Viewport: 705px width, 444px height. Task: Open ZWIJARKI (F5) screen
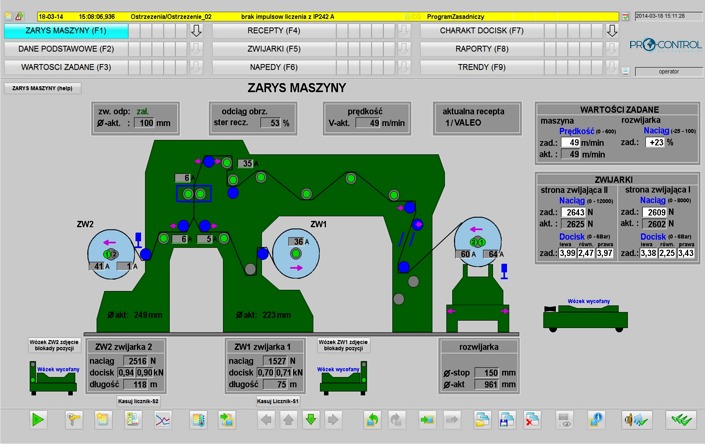coord(274,49)
